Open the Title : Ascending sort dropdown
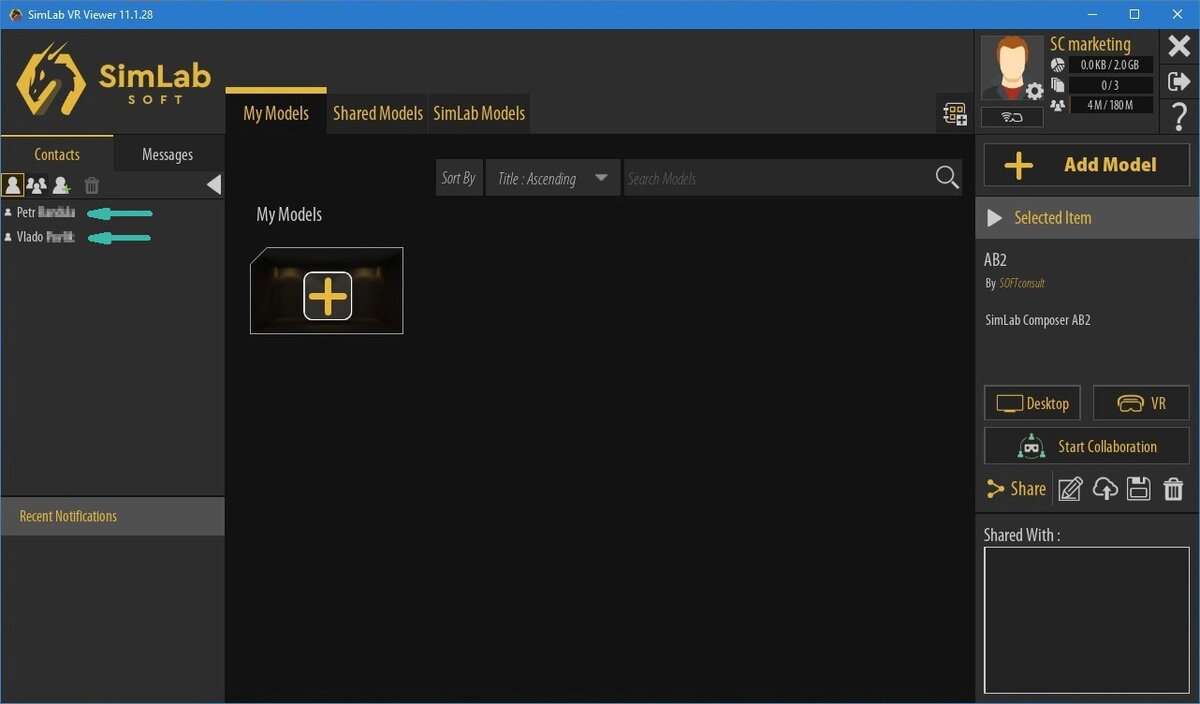Viewport: 1200px width, 704px height. coord(552,178)
